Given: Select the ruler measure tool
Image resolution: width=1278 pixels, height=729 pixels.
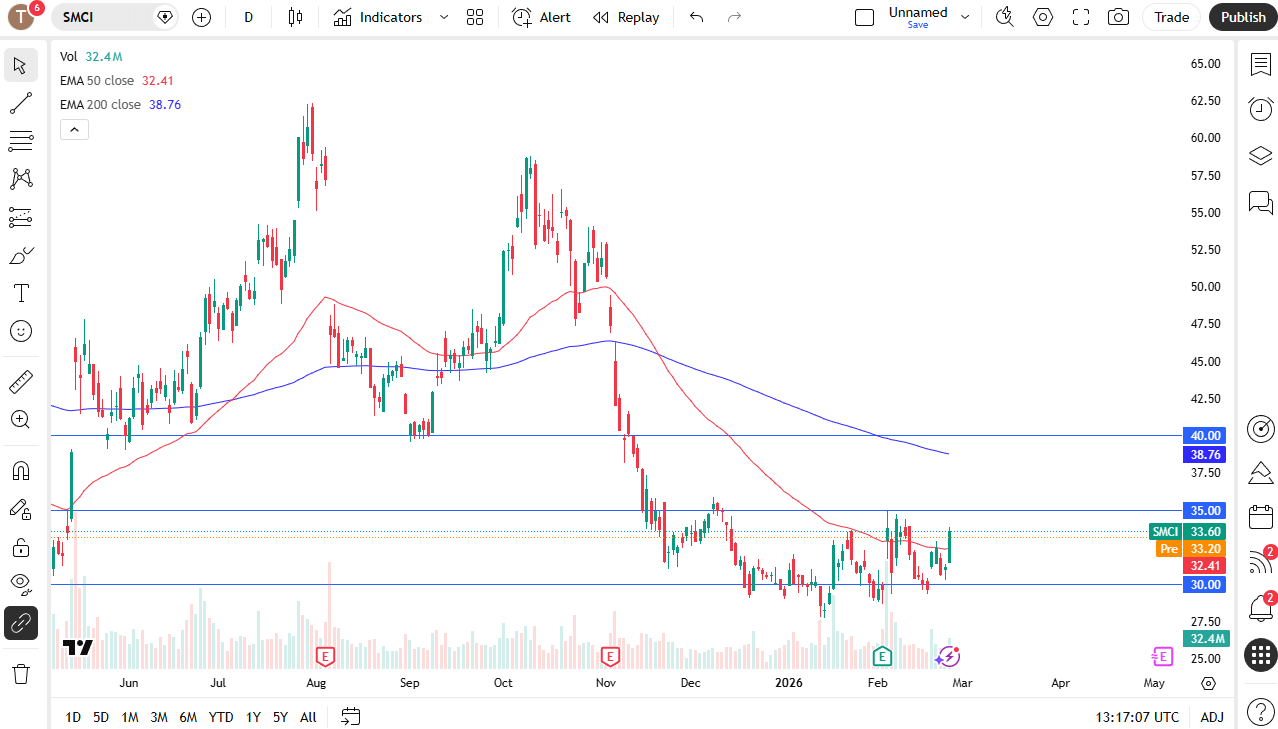Looking at the screenshot, I should pyautogui.click(x=20, y=381).
